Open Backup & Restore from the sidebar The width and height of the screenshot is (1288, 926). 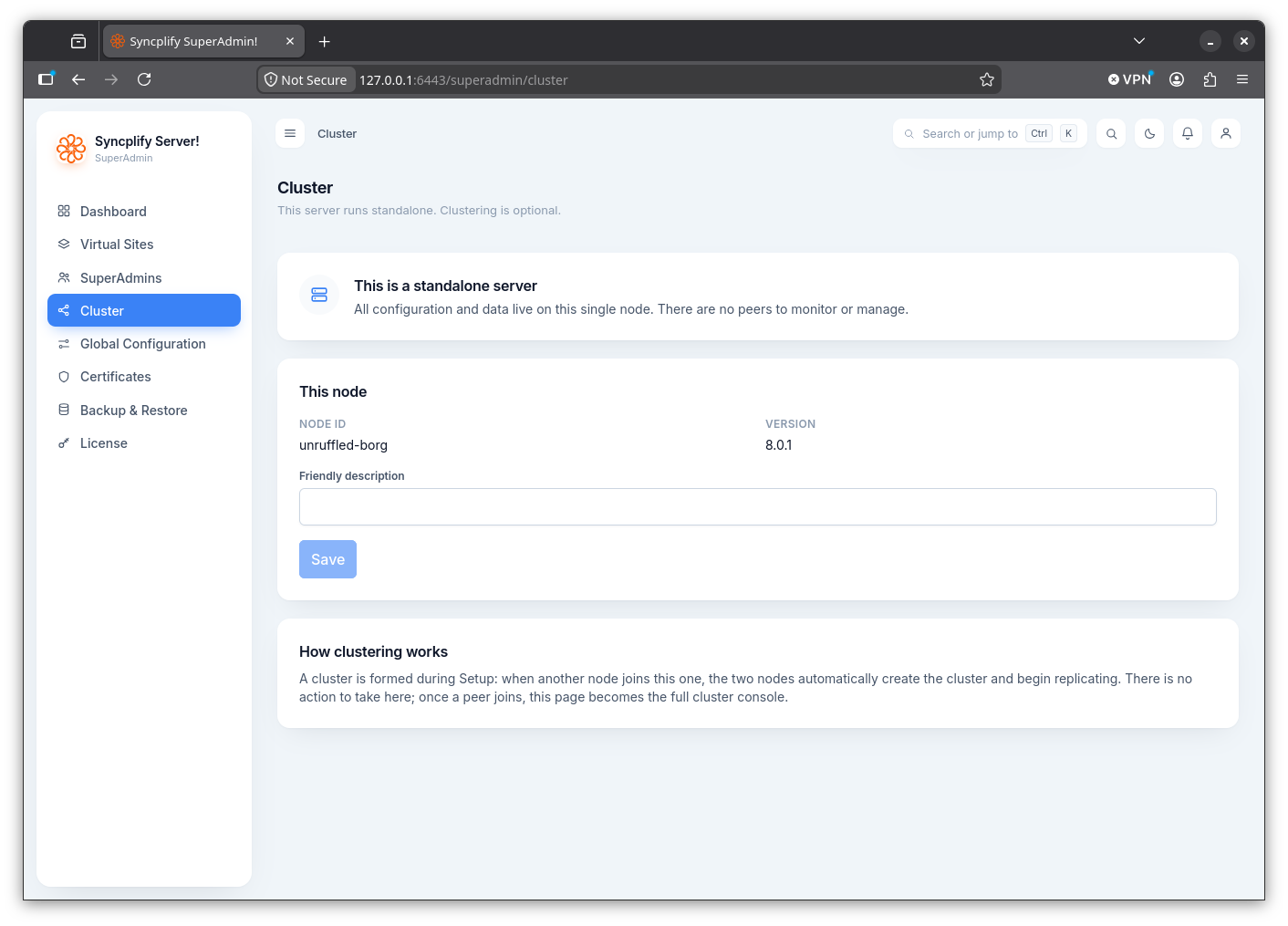[x=144, y=411]
